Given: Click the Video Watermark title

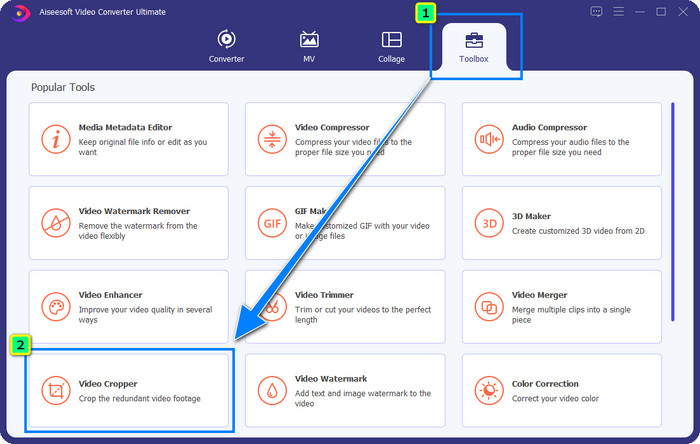Looking at the screenshot, I should [331, 379].
